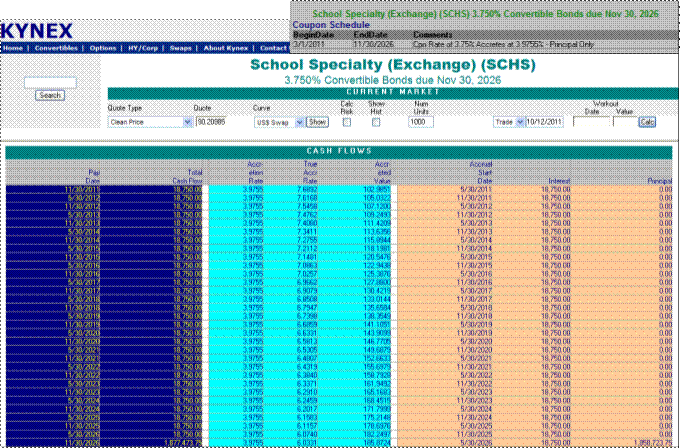Image resolution: width=680 pixels, height=448 pixels.
Task: Select Accreted Value 102.9851
Action: tap(377, 190)
